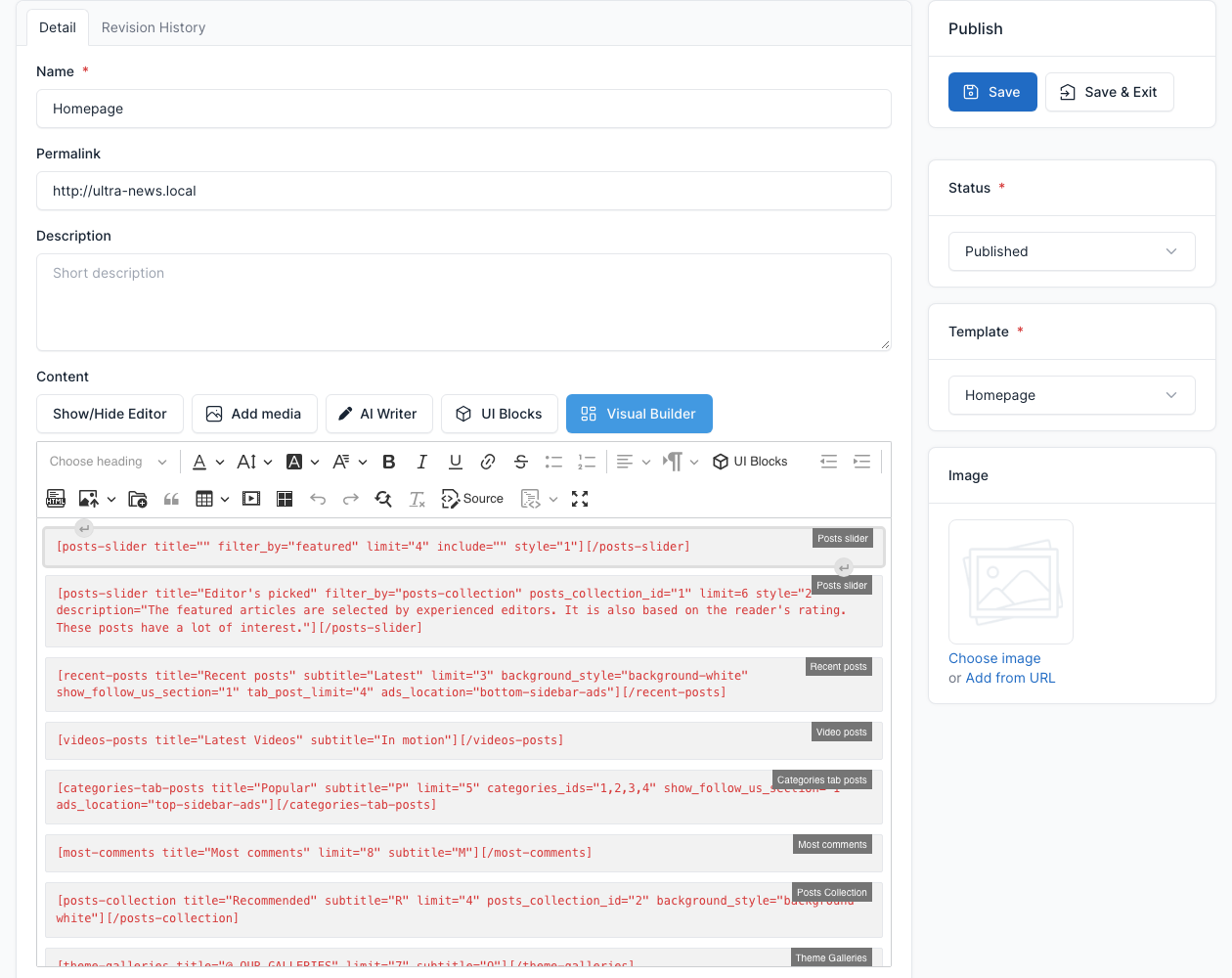The height and width of the screenshot is (978, 1232).
Task: Click the Permalink input field
Action: 463,191
